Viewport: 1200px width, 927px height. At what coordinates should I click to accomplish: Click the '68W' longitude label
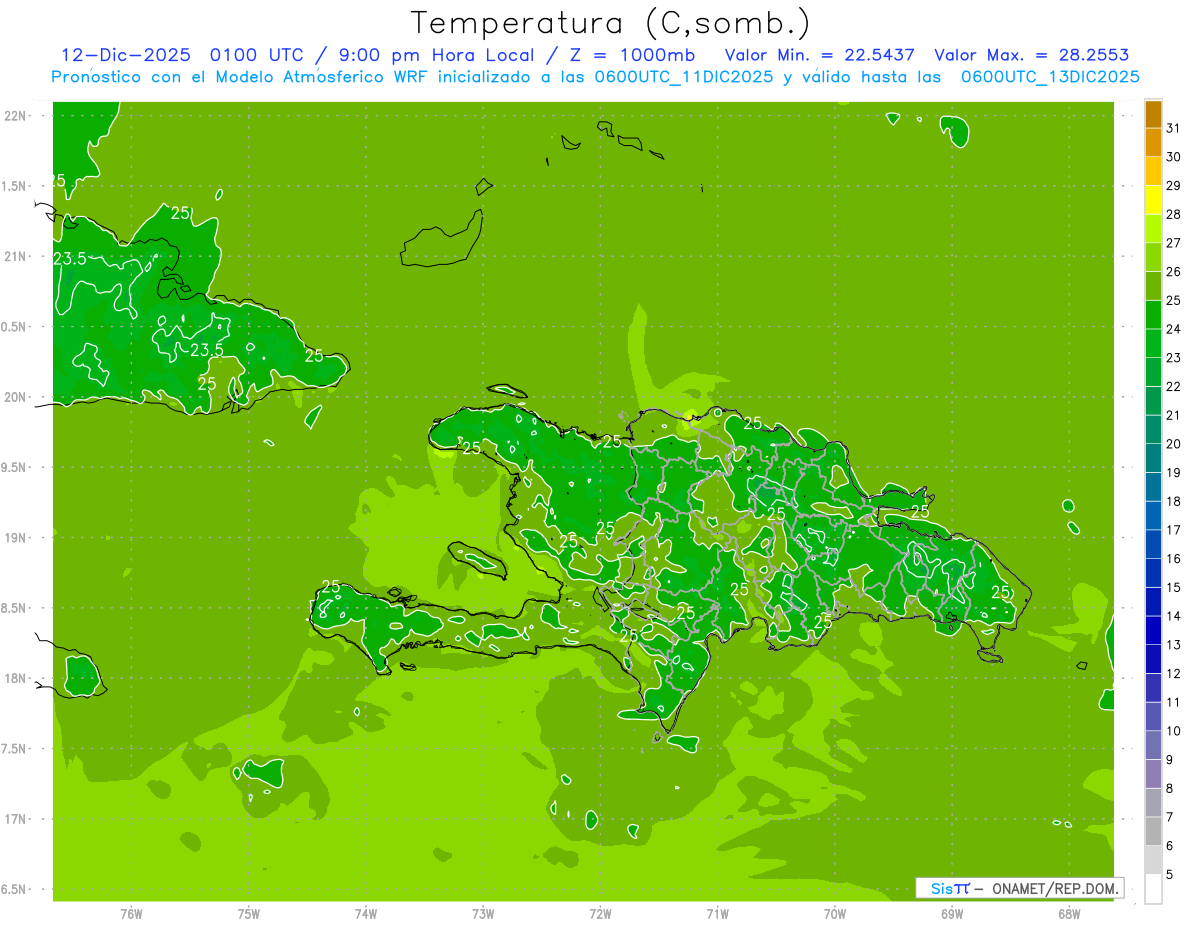pyautogui.click(x=1069, y=913)
